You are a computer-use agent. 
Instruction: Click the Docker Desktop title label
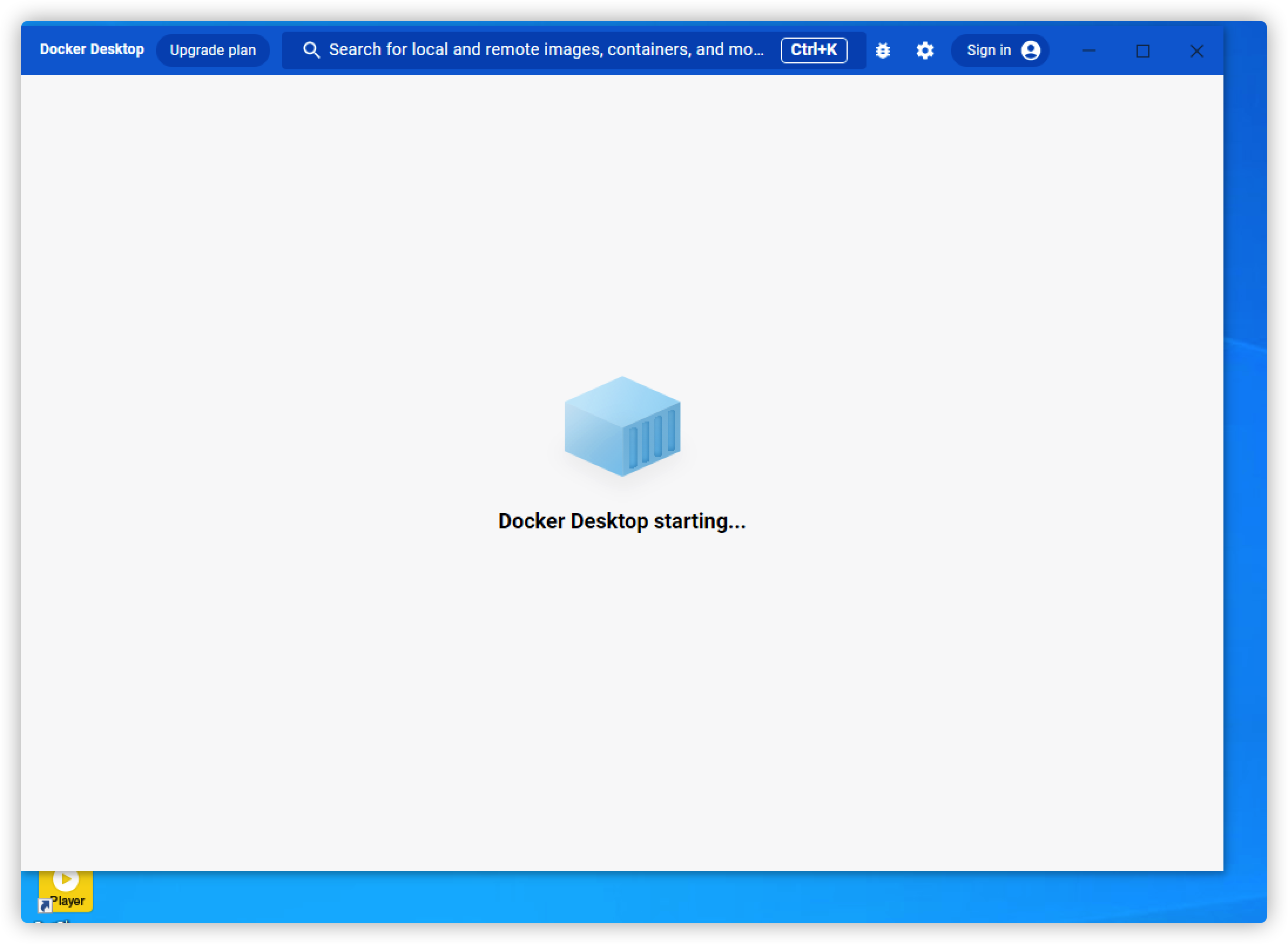pyautogui.click(x=92, y=49)
